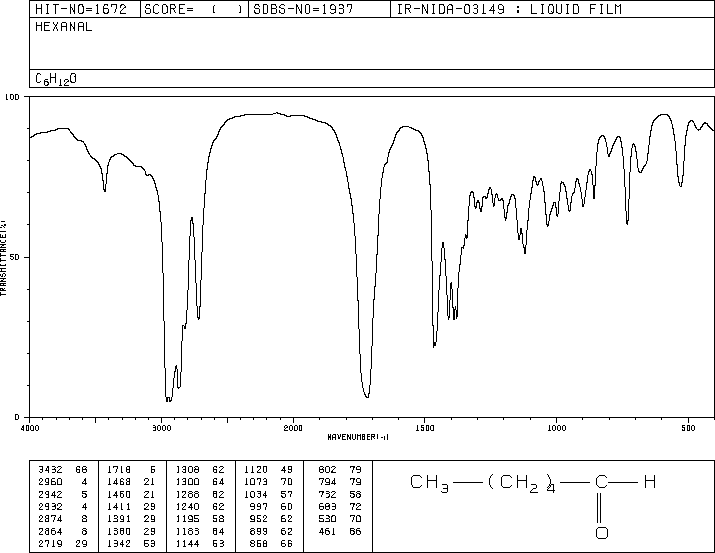715x553 pixels.
Task: Click the double-bonded O atom in structure
Action: coord(601,532)
